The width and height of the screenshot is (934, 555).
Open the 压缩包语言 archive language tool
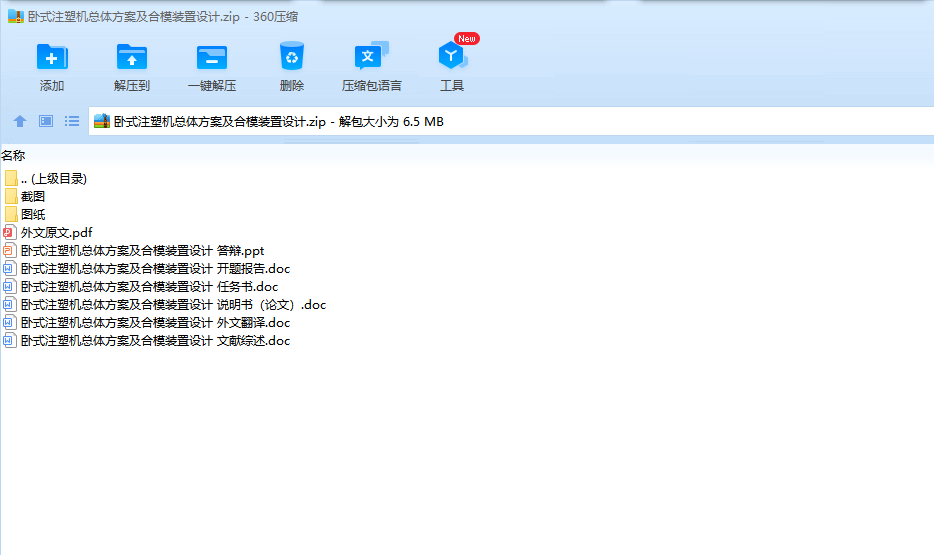[x=371, y=56]
